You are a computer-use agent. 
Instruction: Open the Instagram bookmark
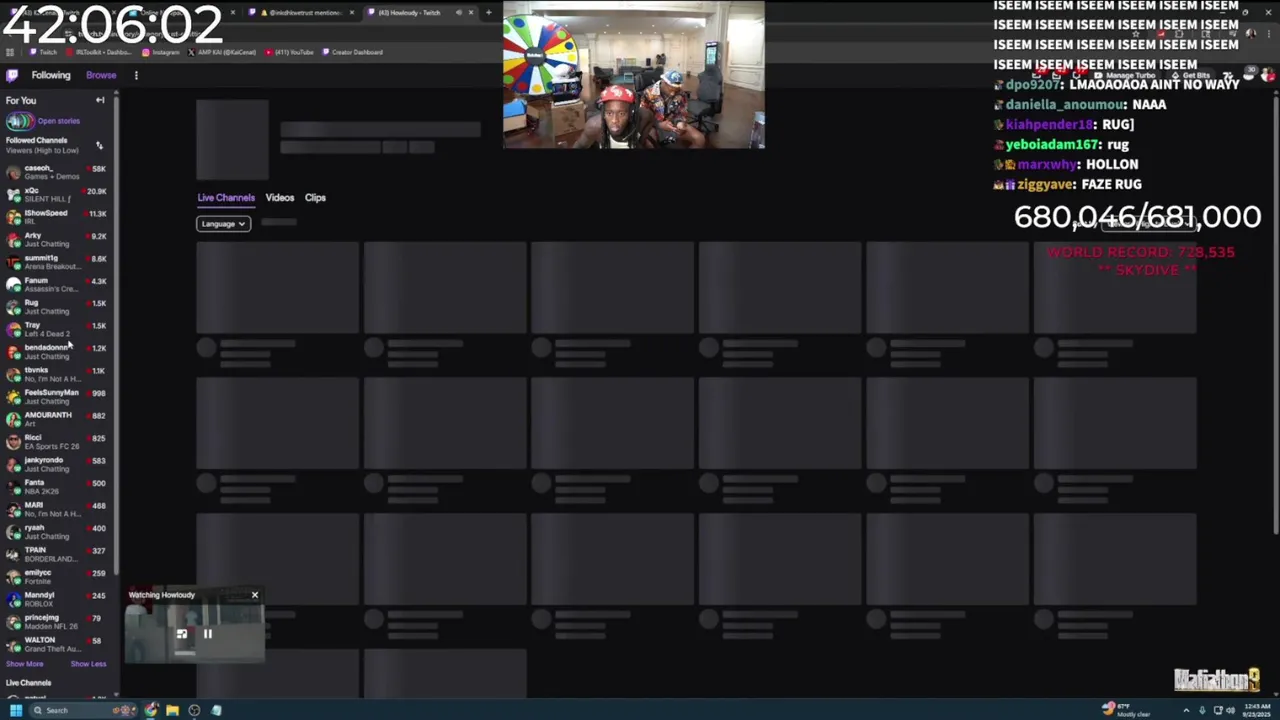pos(161,52)
